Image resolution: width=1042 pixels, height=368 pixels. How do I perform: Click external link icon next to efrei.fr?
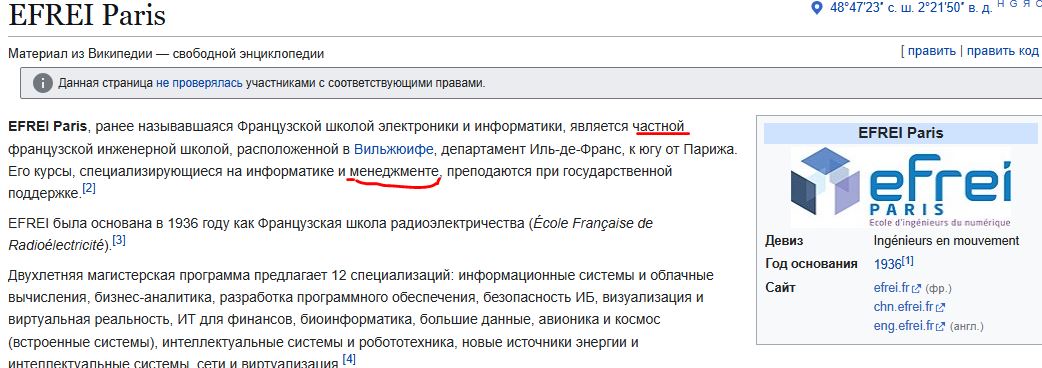click(x=916, y=289)
